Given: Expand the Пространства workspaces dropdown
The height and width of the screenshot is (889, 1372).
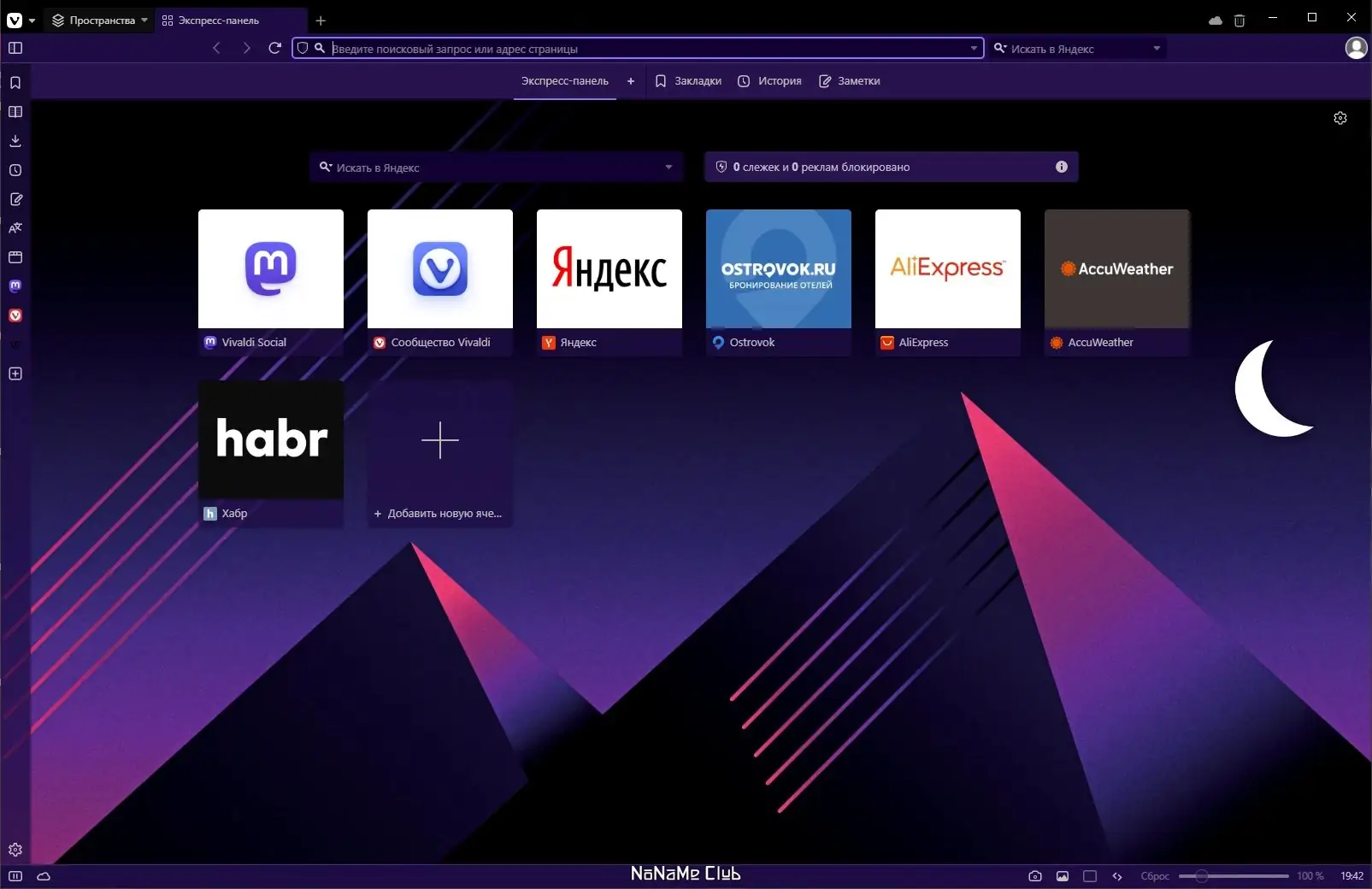Looking at the screenshot, I should coord(99,21).
